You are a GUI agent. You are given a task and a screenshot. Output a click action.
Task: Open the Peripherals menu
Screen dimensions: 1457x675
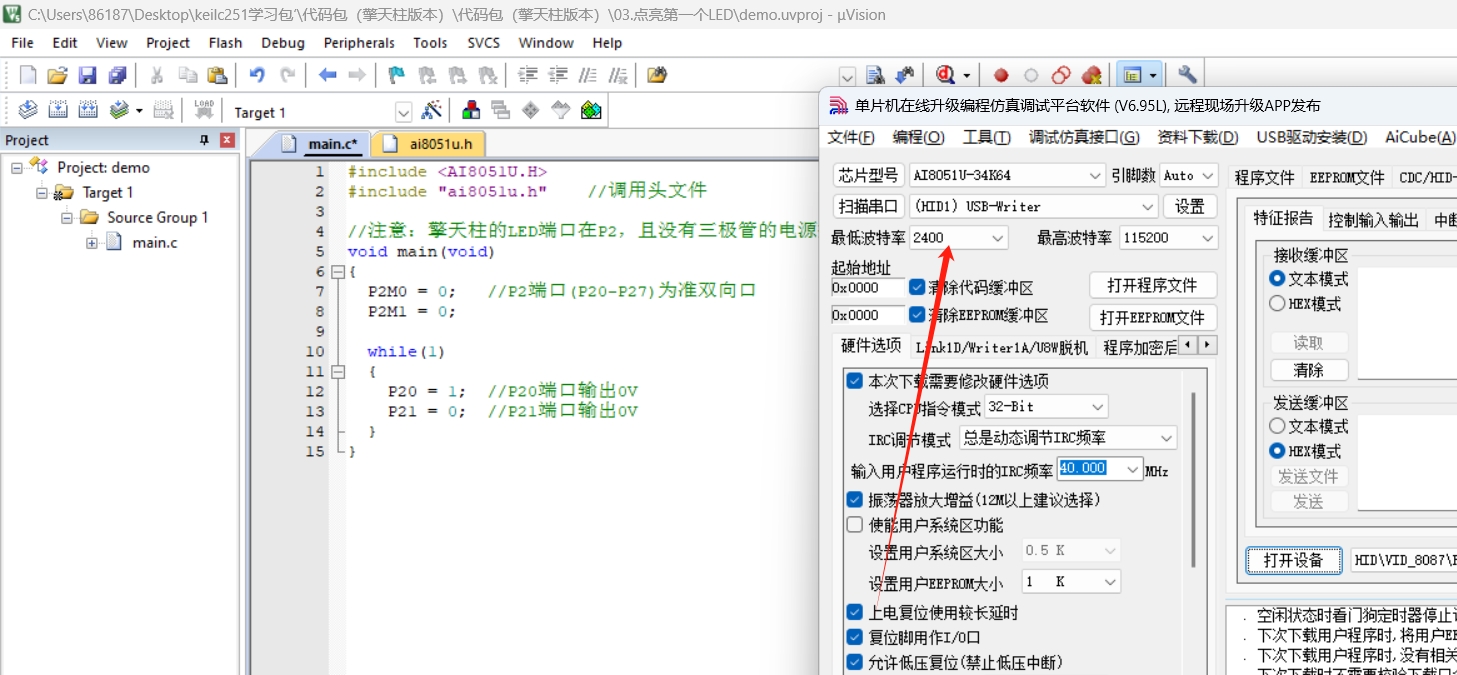pyautogui.click(x=358, y=43)
